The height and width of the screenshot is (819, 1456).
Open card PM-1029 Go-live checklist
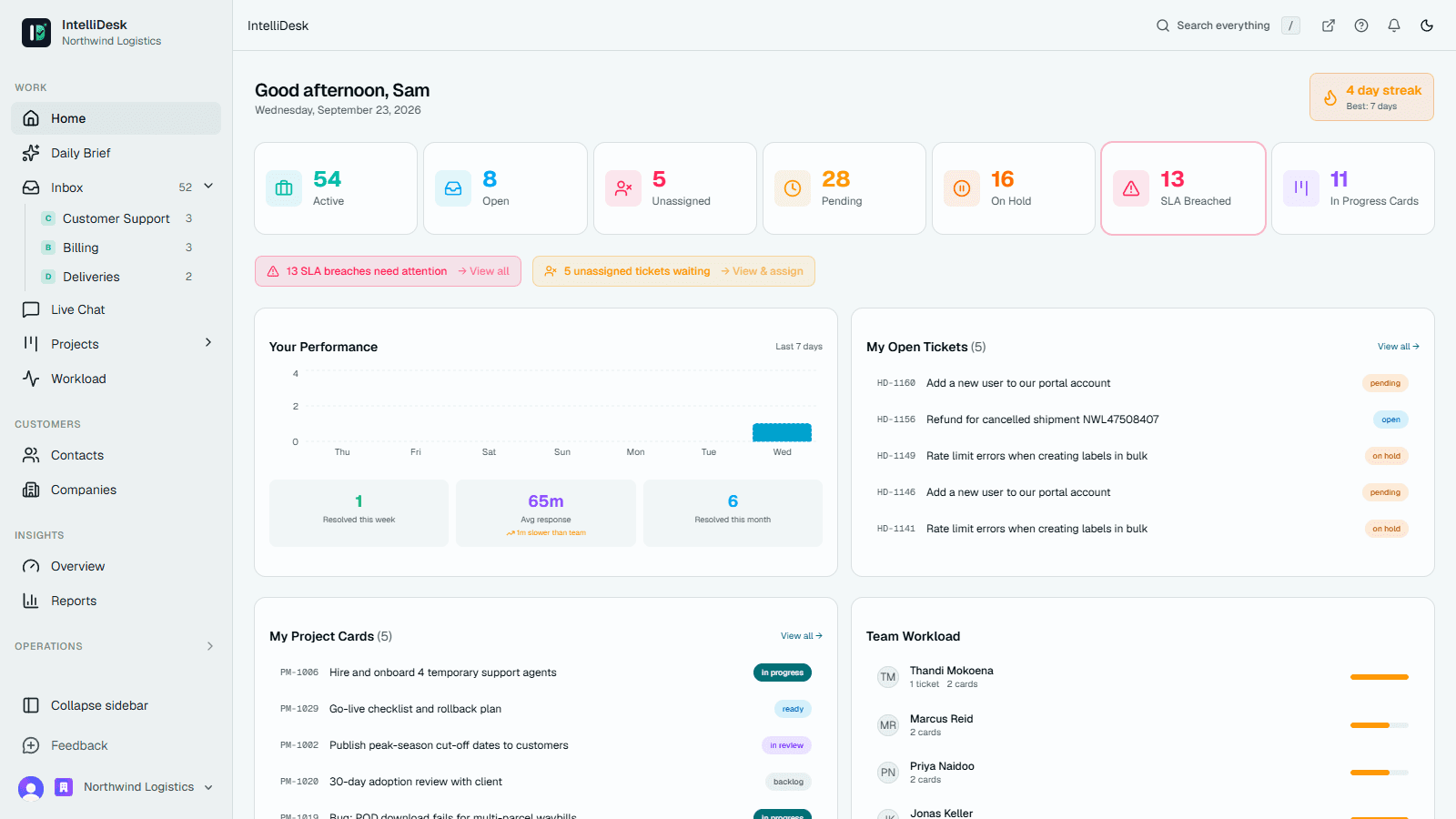[545, 709]
